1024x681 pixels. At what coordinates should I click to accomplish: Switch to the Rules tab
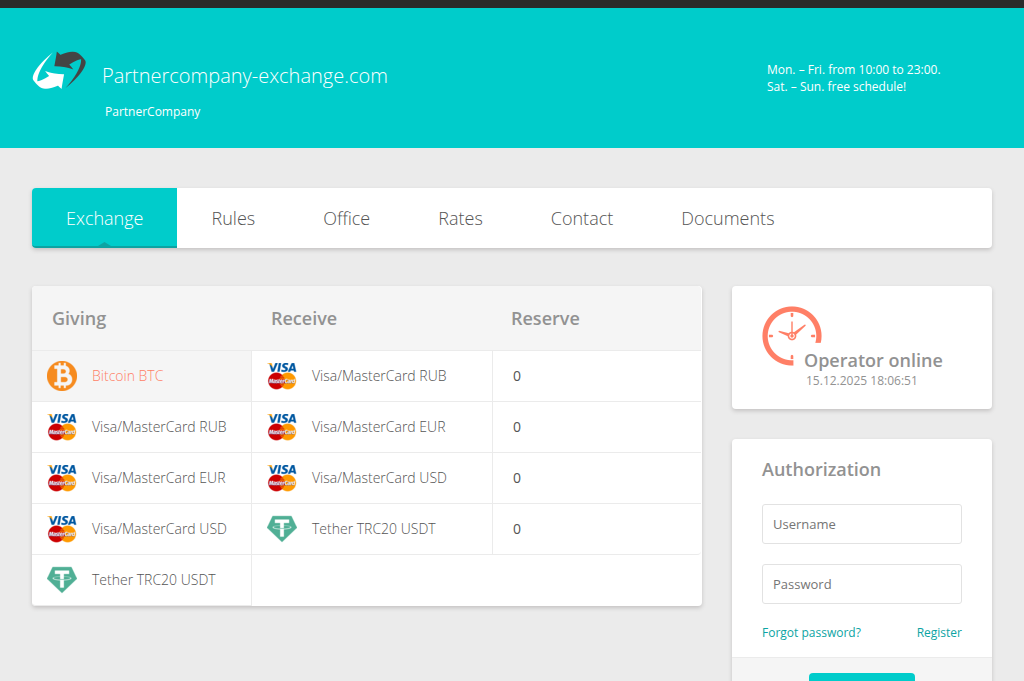pos(233,218)
